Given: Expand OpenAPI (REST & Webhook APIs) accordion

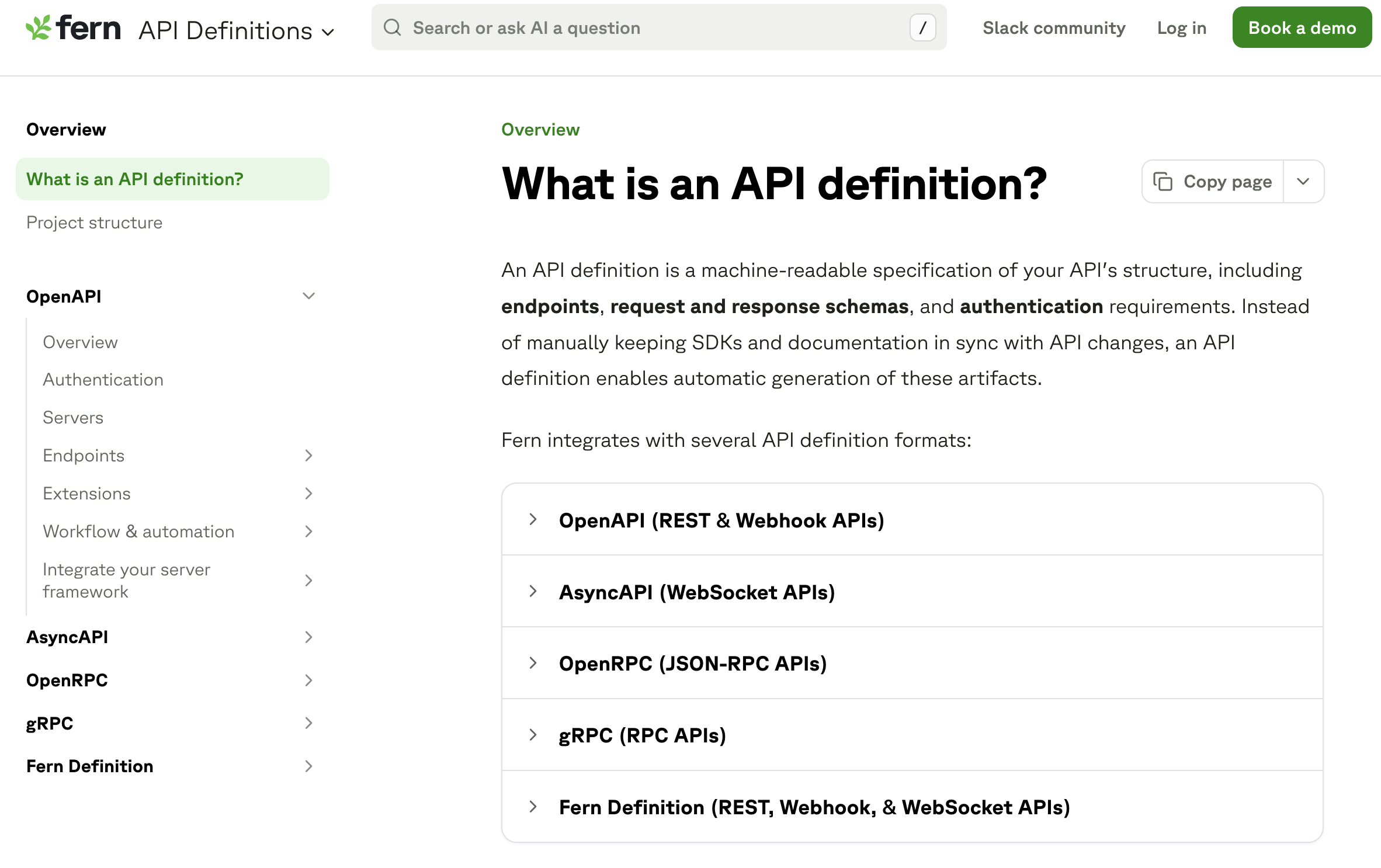Looking at the screenshot, I should (x=912, y=520).
